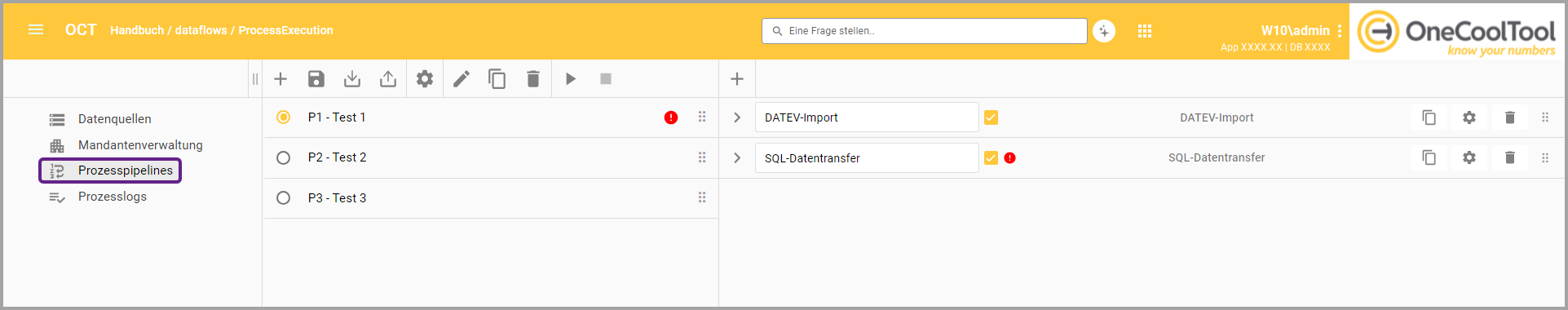Image resolution: width=1568 pixels, height=310 pixels.
Task: Save pipelines with the floppy disk icon
Action: pos(316,79)
